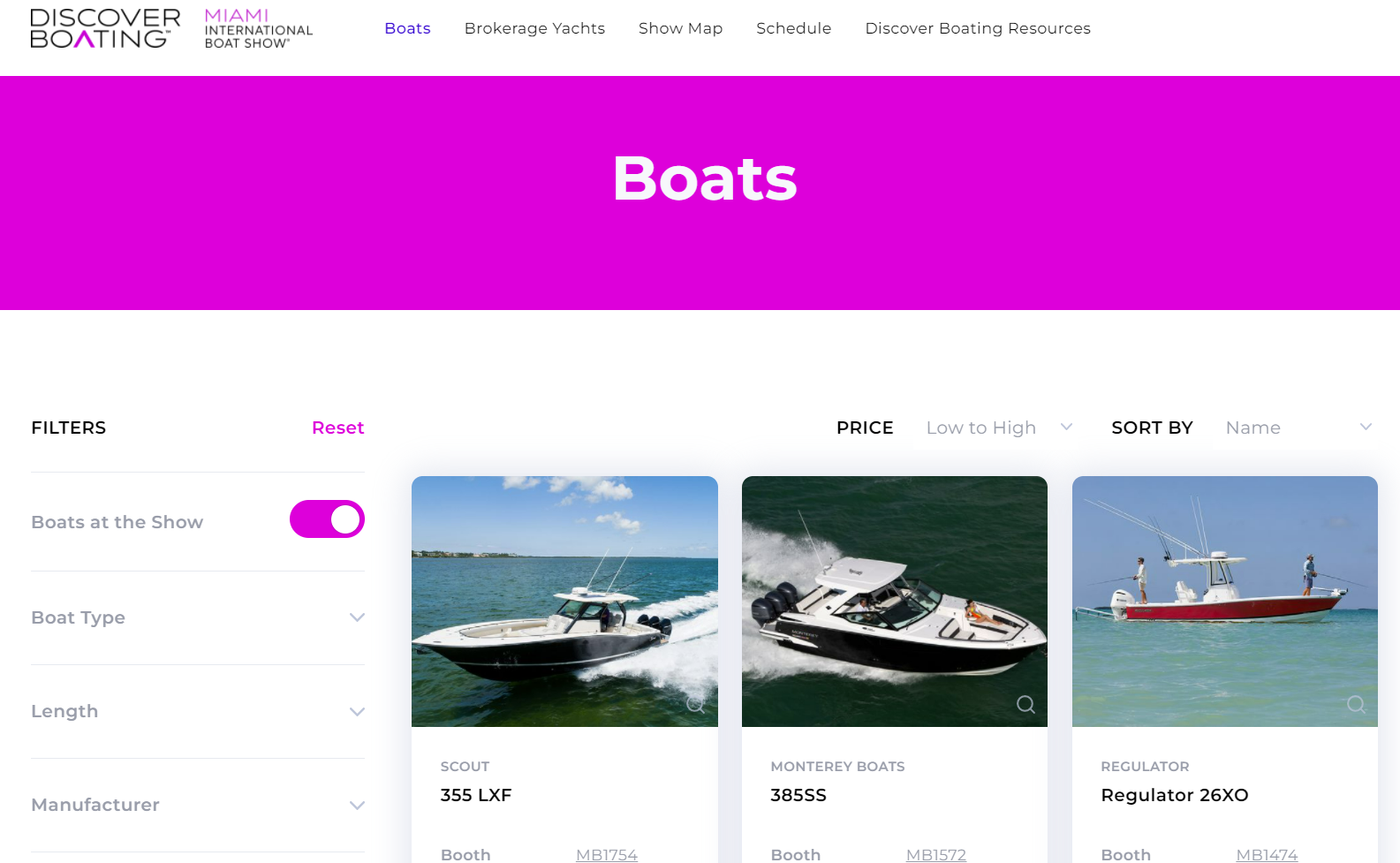Open the Boats menu item
The height and width of the screenshot is (863, 1400).
[x=407, y=28]
